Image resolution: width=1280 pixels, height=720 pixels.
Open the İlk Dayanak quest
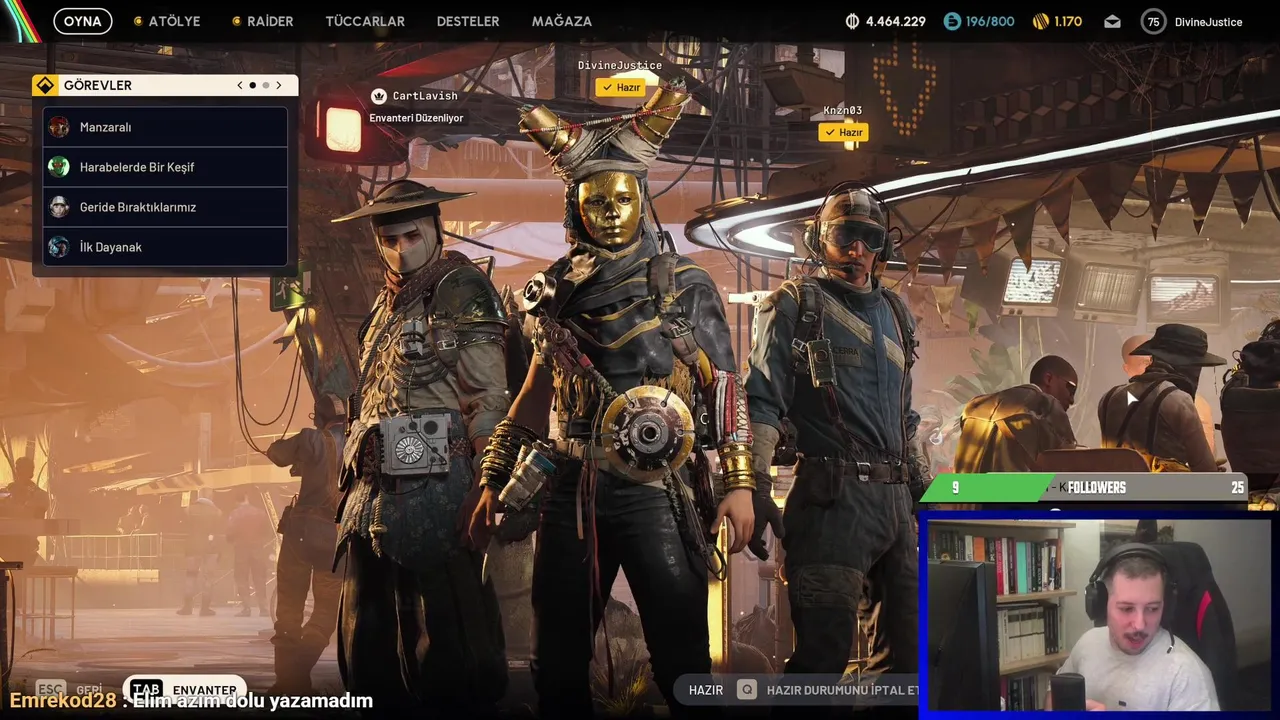165,247
